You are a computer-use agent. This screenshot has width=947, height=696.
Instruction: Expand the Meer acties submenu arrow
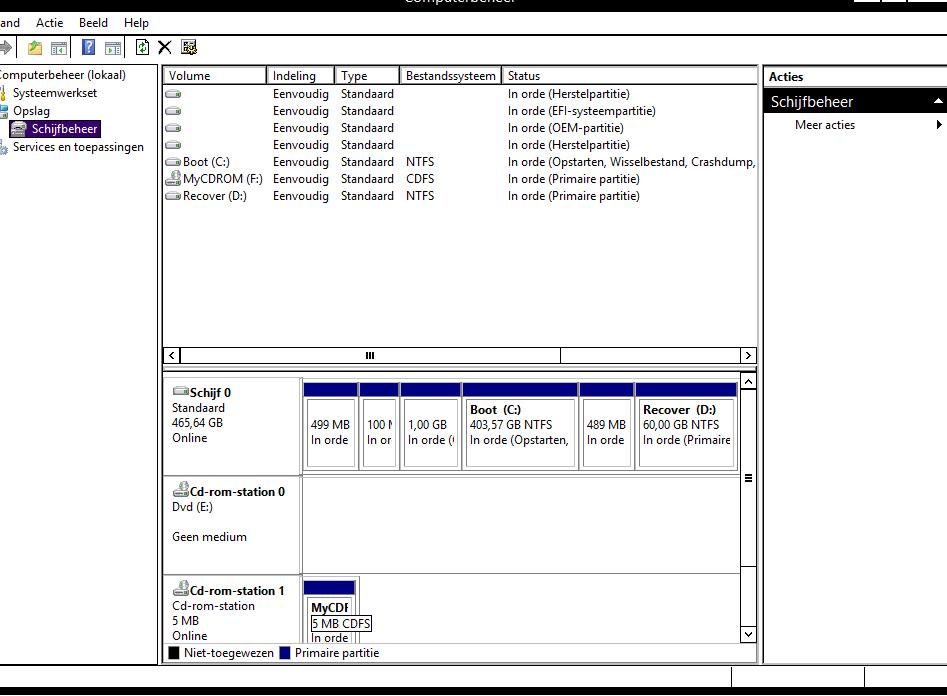coord(939,125)
